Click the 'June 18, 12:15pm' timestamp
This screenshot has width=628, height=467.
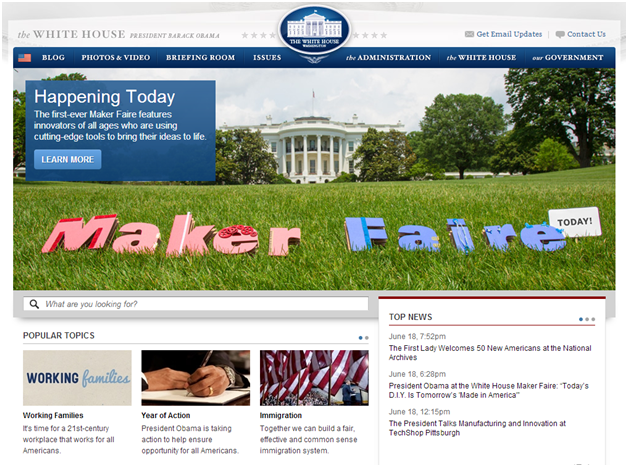pos(419,412)
